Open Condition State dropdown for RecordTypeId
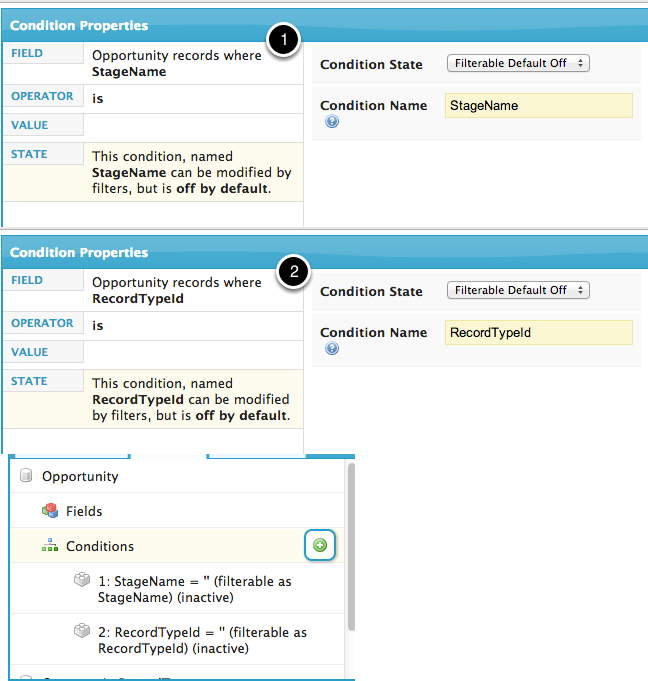This screenshot has height=681, width=648. (x=517, y=290)
